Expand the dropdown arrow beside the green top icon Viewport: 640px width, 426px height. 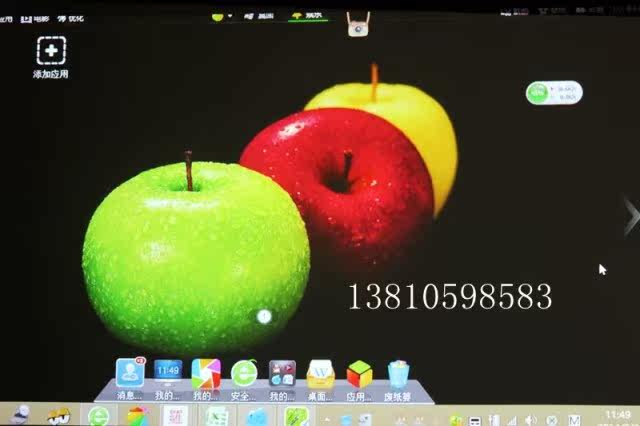231,16
